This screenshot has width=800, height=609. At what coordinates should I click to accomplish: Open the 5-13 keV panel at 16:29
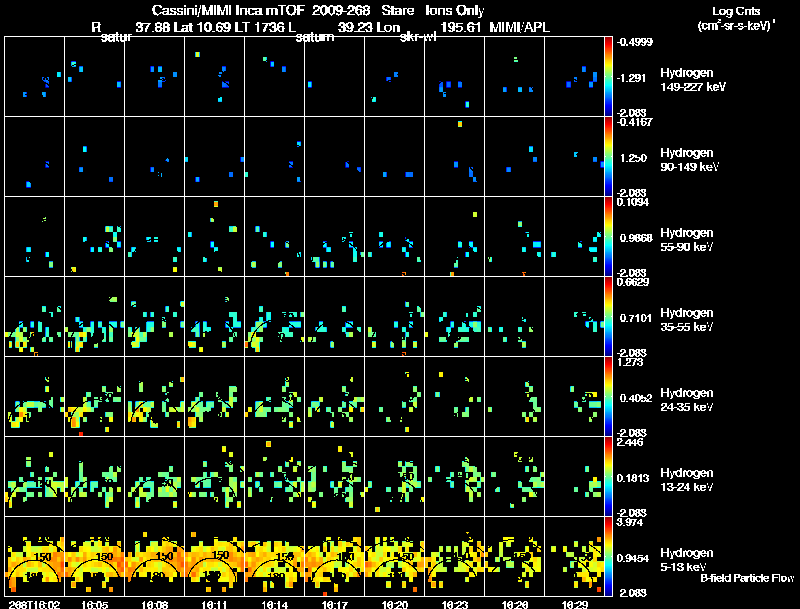coord(574,556)
